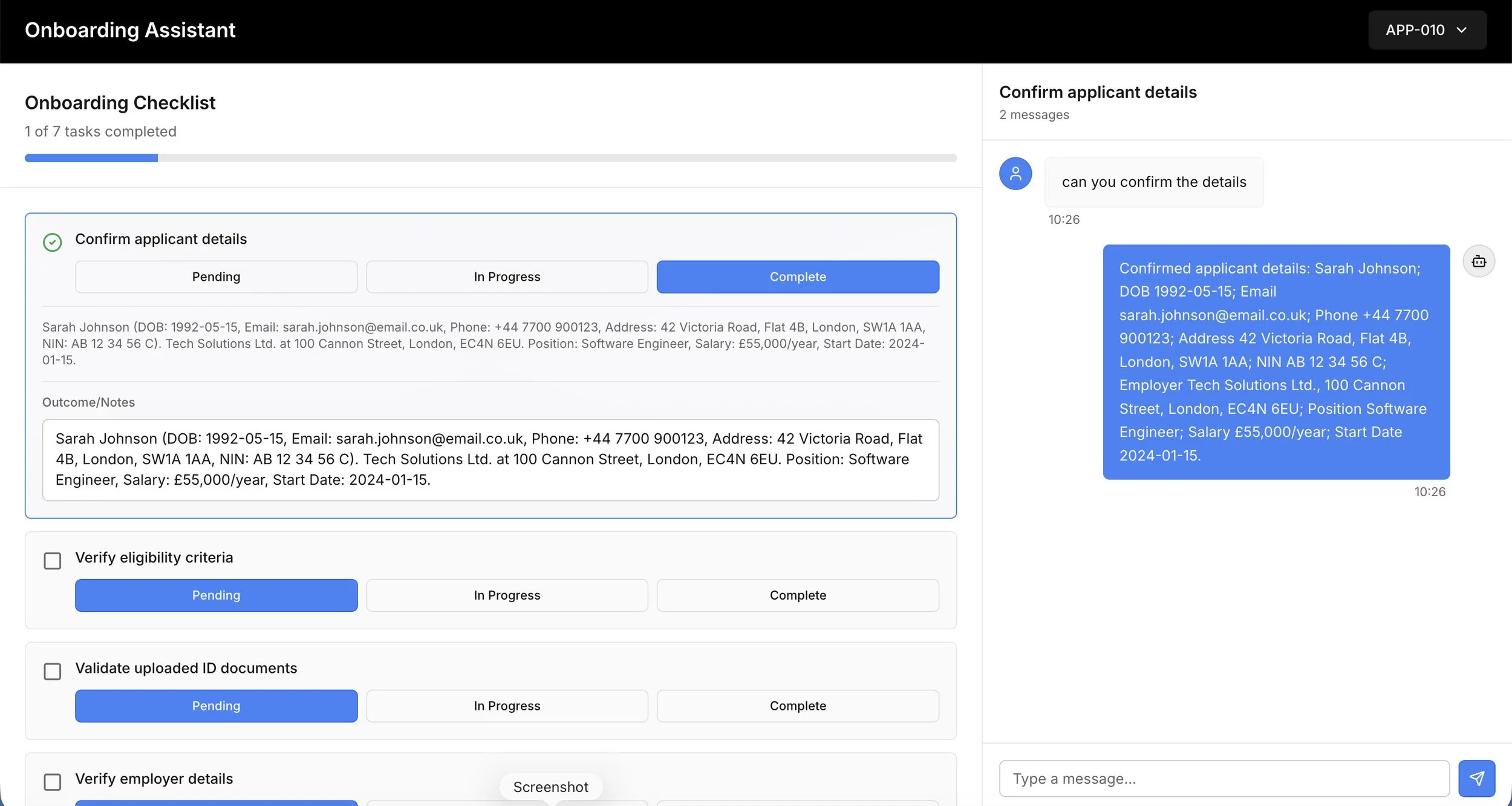Viewport: 1512px width, 806px height.
Task: Click the assistant robot icon in chat
Action: (x=1479, y=261)
